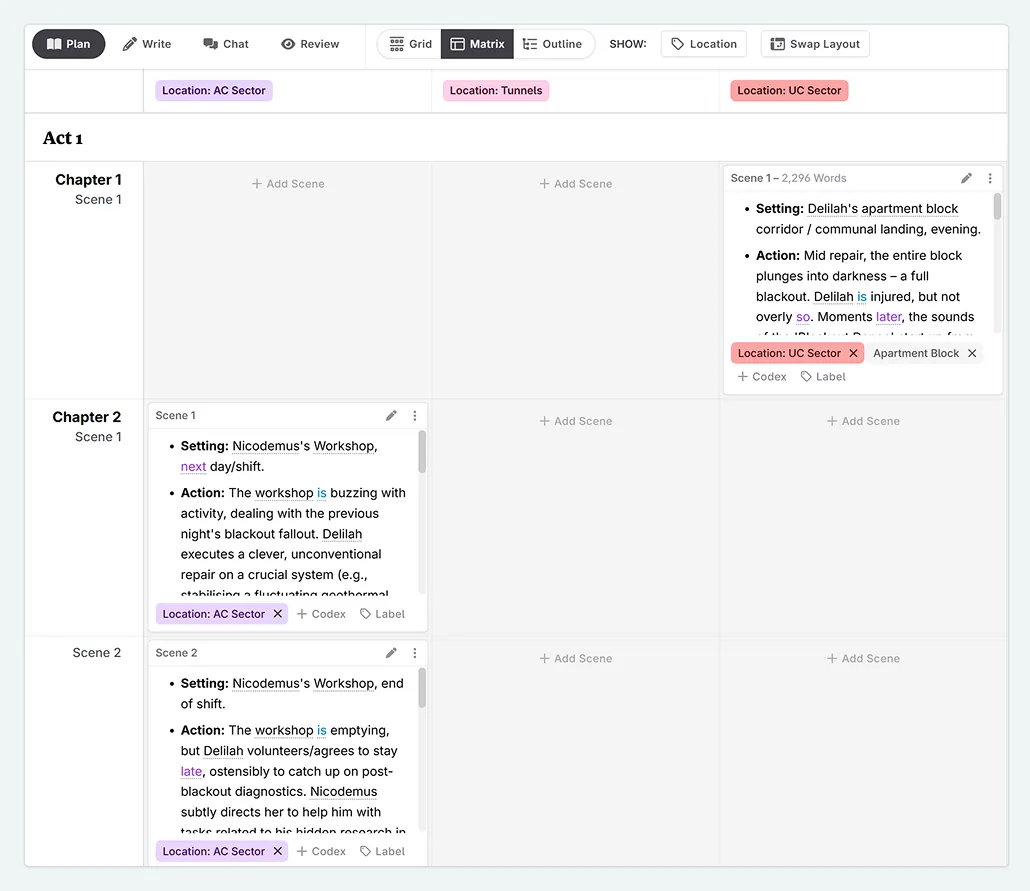The image size is (1030, 891).
Task: Switch to Grid view
Action: (410, 44)
